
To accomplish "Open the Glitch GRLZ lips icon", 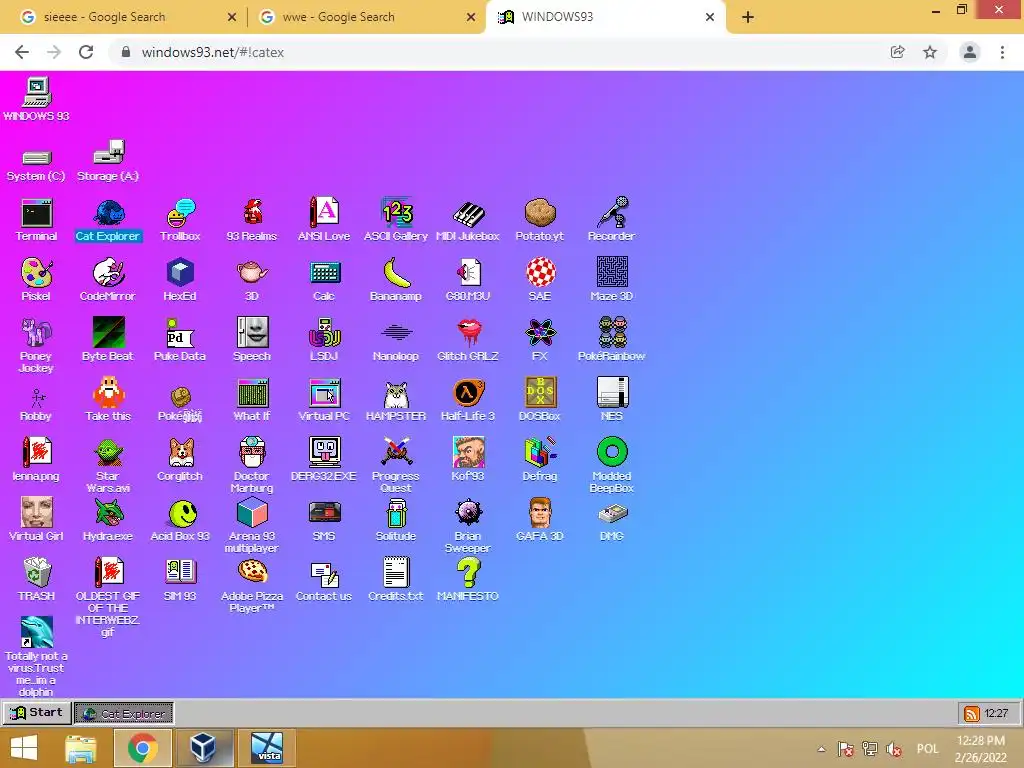I will tap(468, 339).
